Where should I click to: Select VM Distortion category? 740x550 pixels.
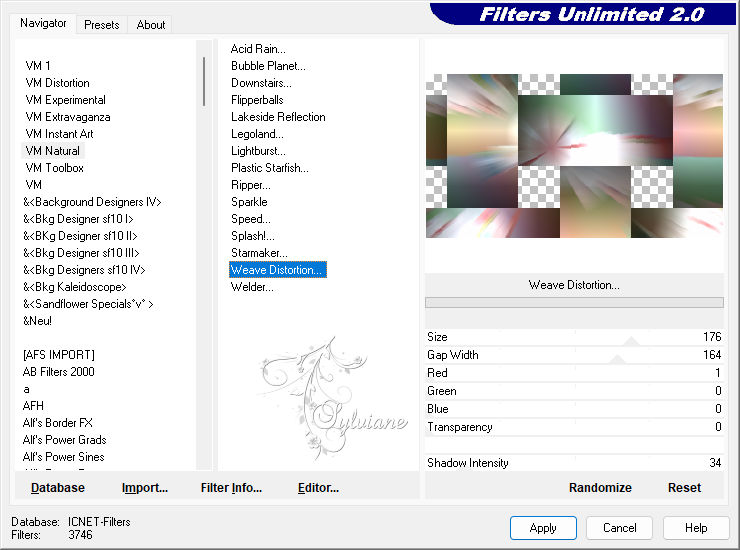pos(58,83)
